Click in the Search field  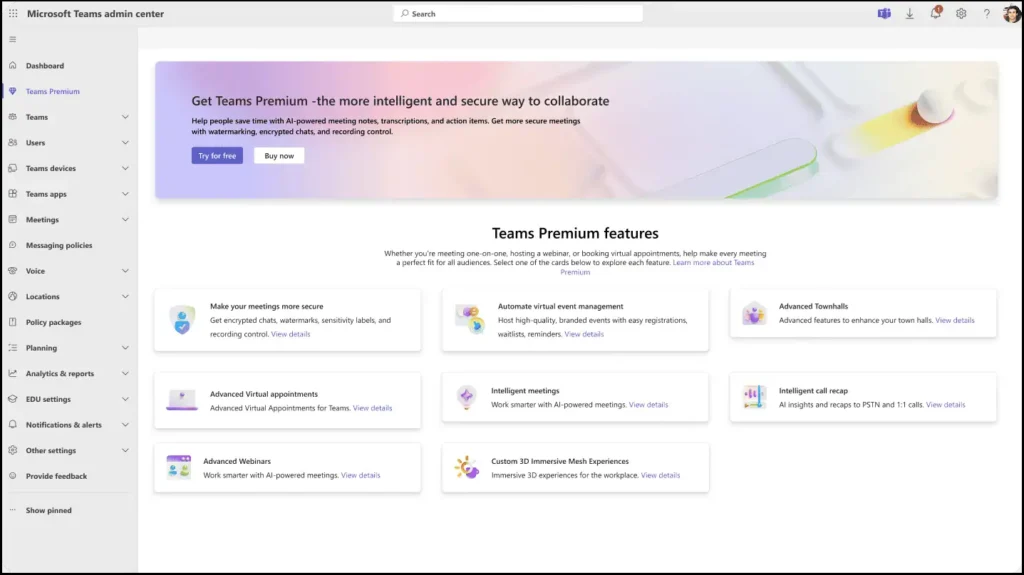tap(518, 13)
